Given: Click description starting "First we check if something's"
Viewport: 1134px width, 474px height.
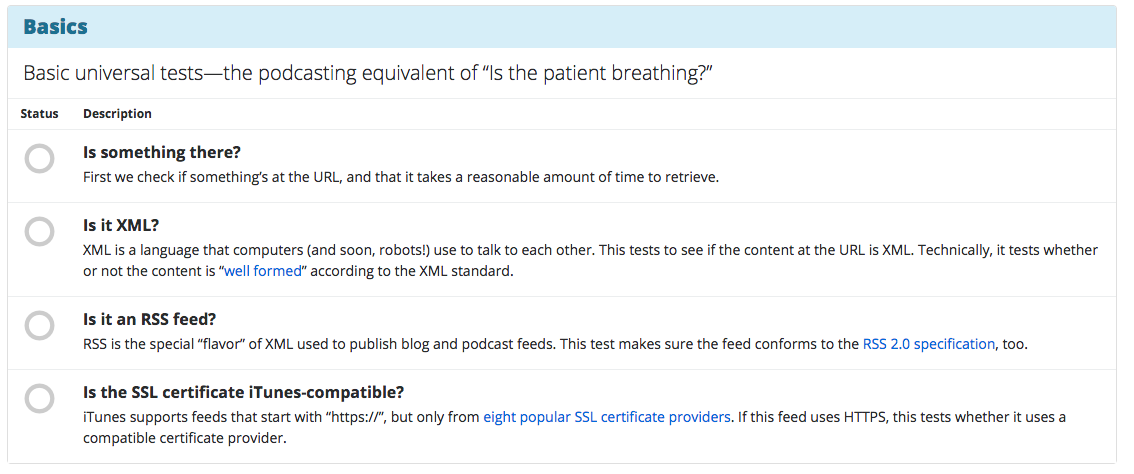Looking at the screenshot, I should pos(400,178).
